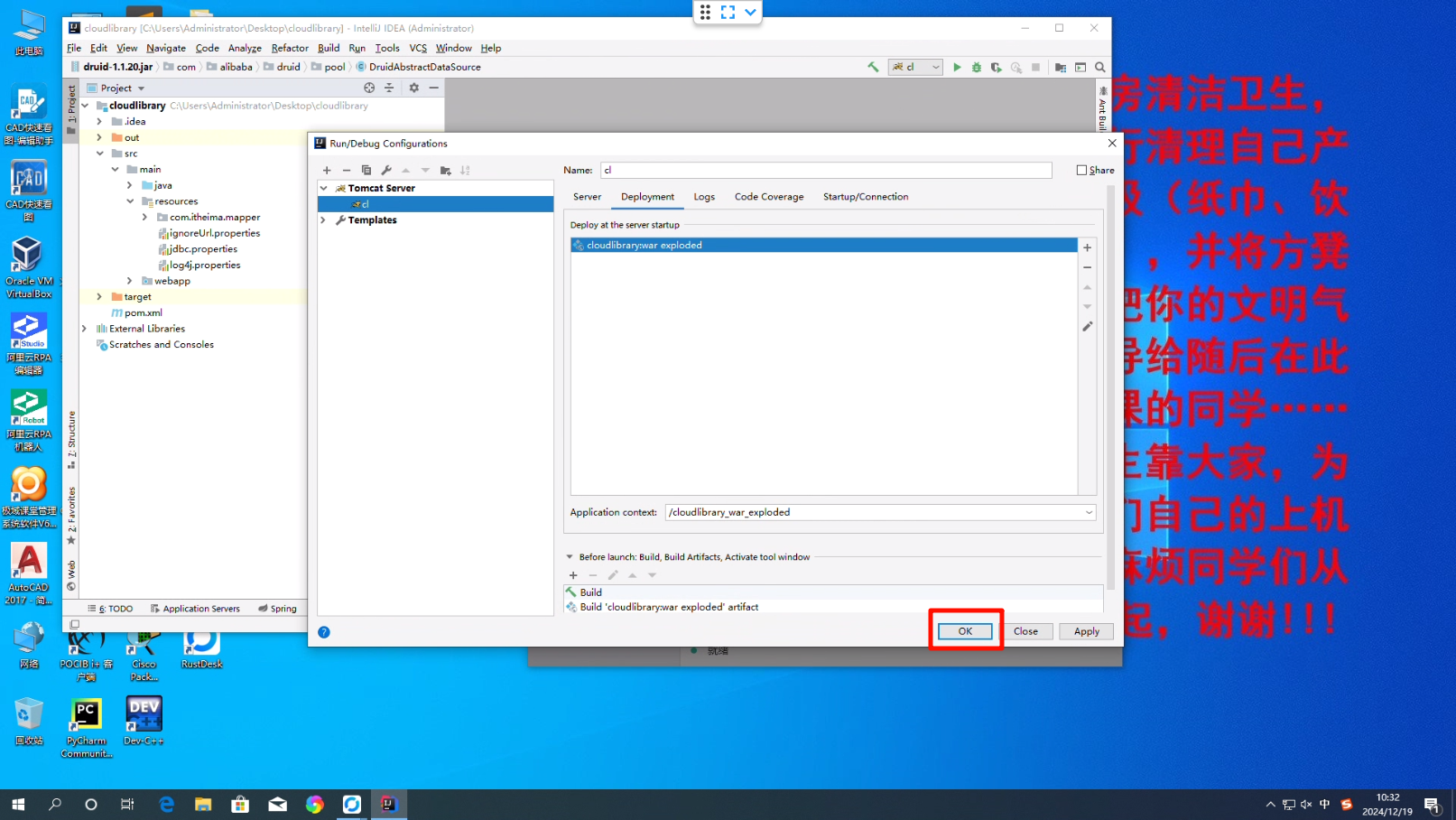Open the Refactor menu

pyautogui.click(x=290, y=48)
